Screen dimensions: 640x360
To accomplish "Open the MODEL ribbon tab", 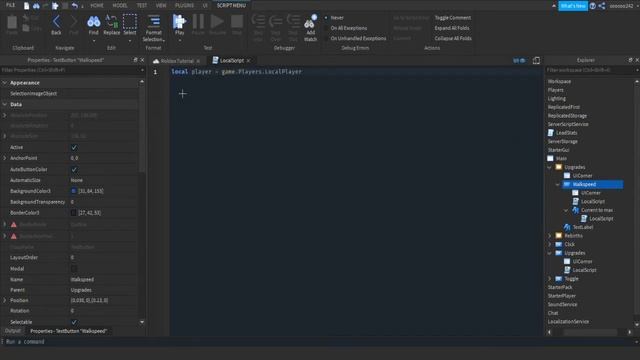I will pos(120,6).
